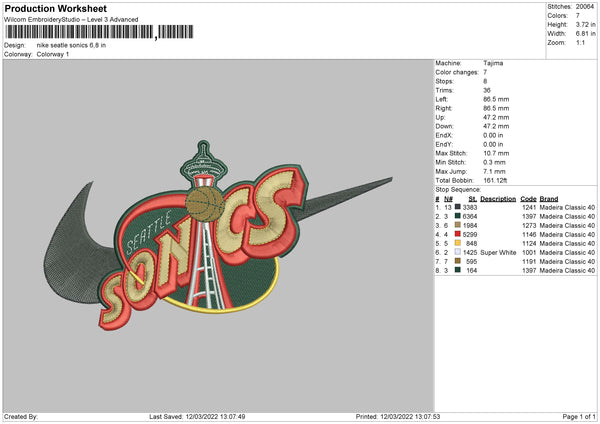Click the green swatch beside 164
600x424 pixels.
click(457, 270)
